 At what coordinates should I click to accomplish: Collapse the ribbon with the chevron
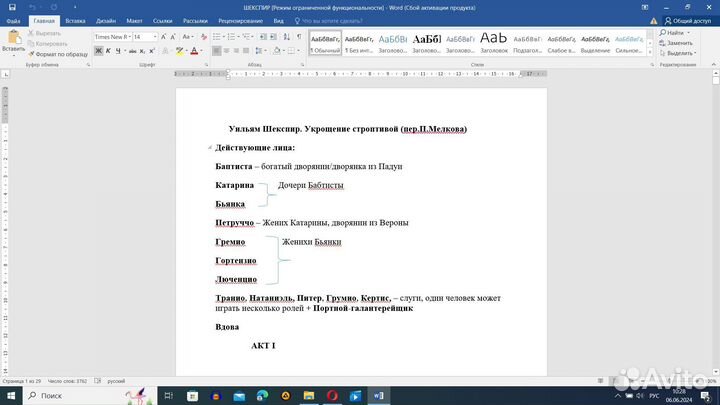click(714, 65)
